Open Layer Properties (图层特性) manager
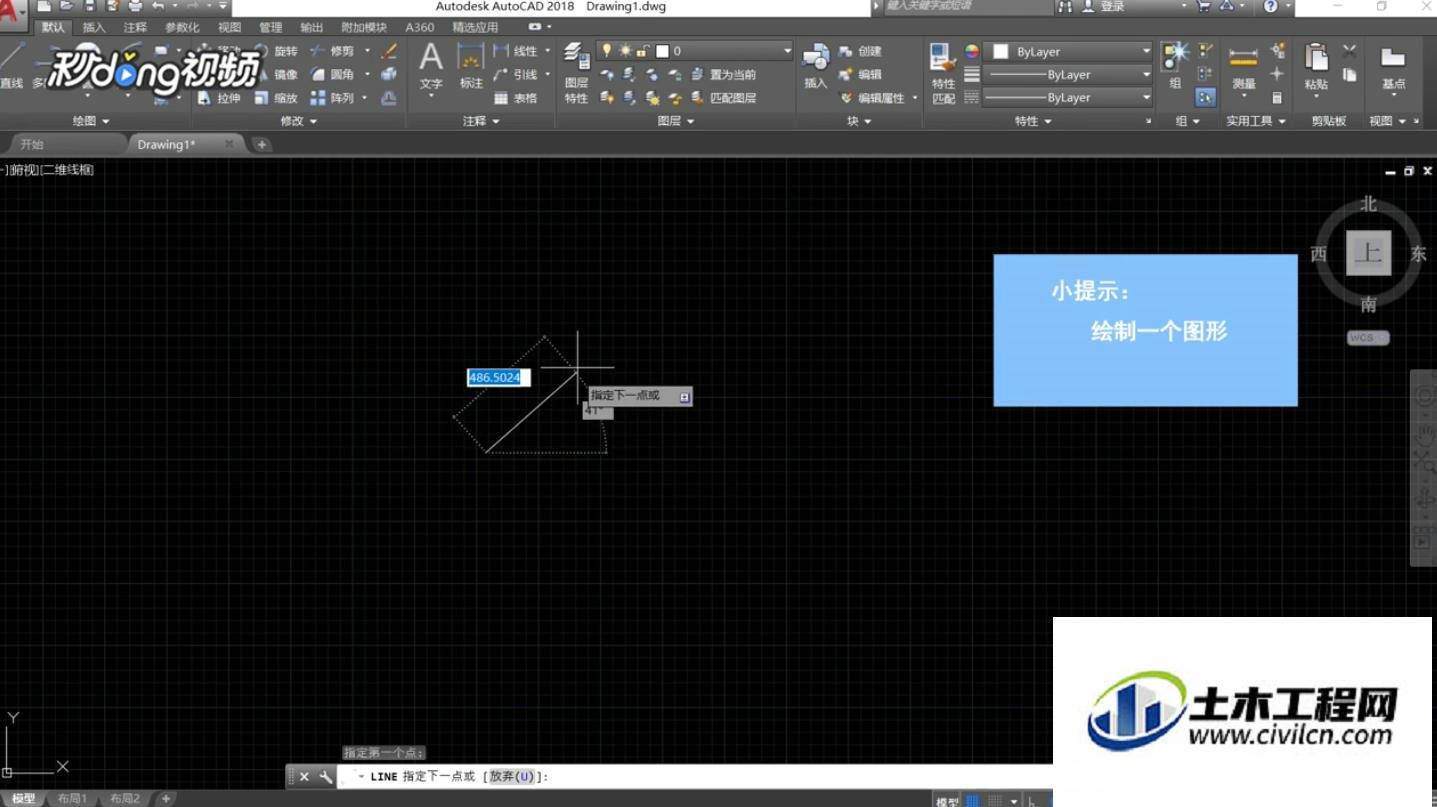The image size is (1437, 807). [576, 73]
